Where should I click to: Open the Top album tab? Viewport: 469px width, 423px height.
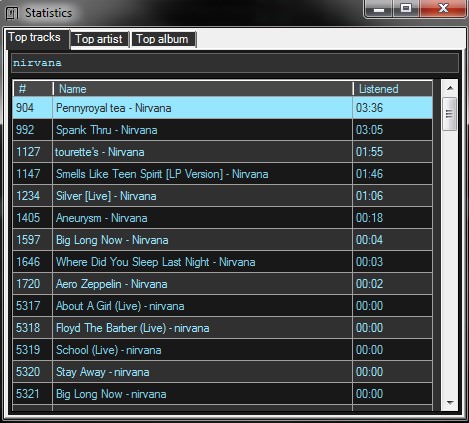click(163, 39)
